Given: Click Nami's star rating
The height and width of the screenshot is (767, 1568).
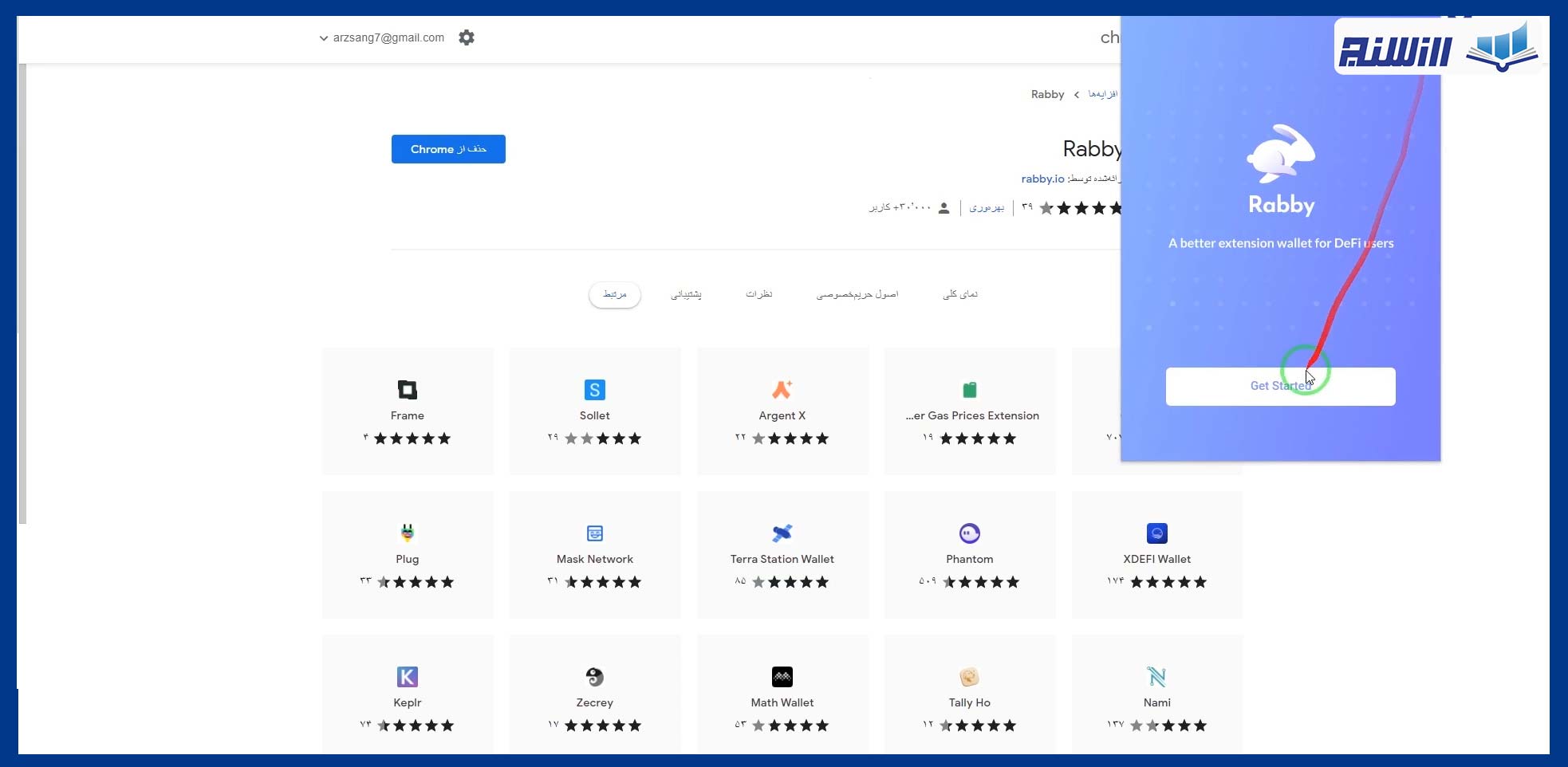Looking at the screenshot, I should tap(1168, 726).
